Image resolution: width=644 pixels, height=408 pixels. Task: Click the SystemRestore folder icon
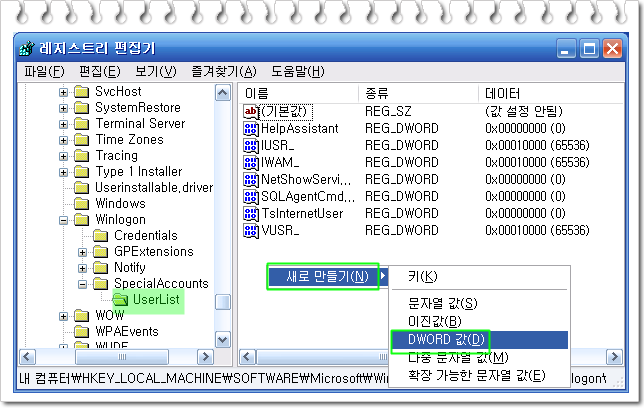coord(81,108)
